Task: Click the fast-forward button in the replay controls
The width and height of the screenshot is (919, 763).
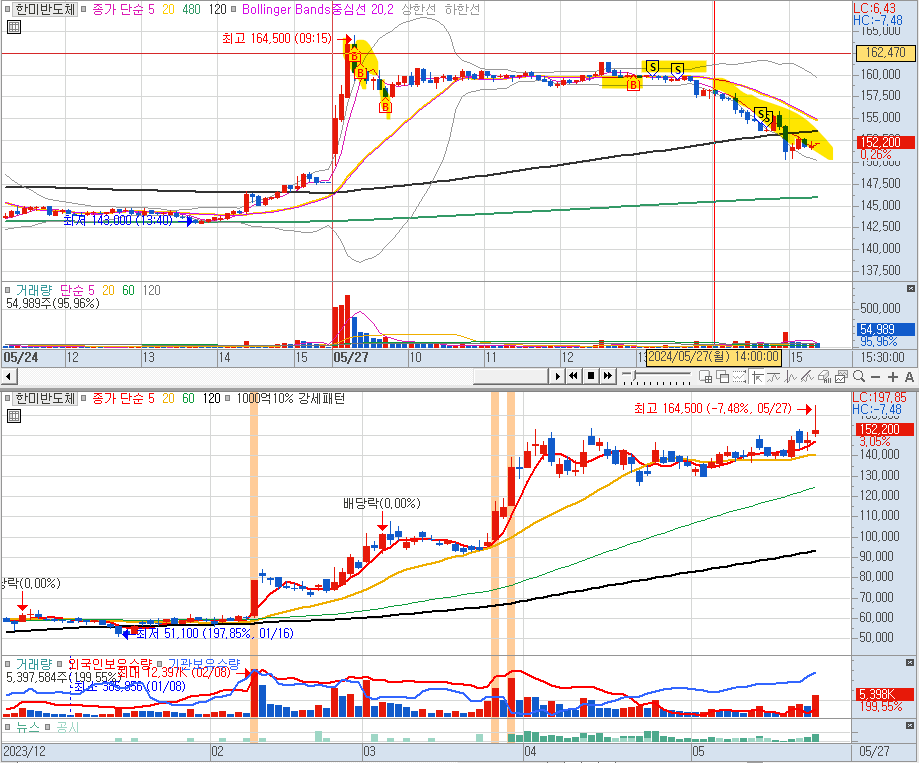Action: click(608, 376)
